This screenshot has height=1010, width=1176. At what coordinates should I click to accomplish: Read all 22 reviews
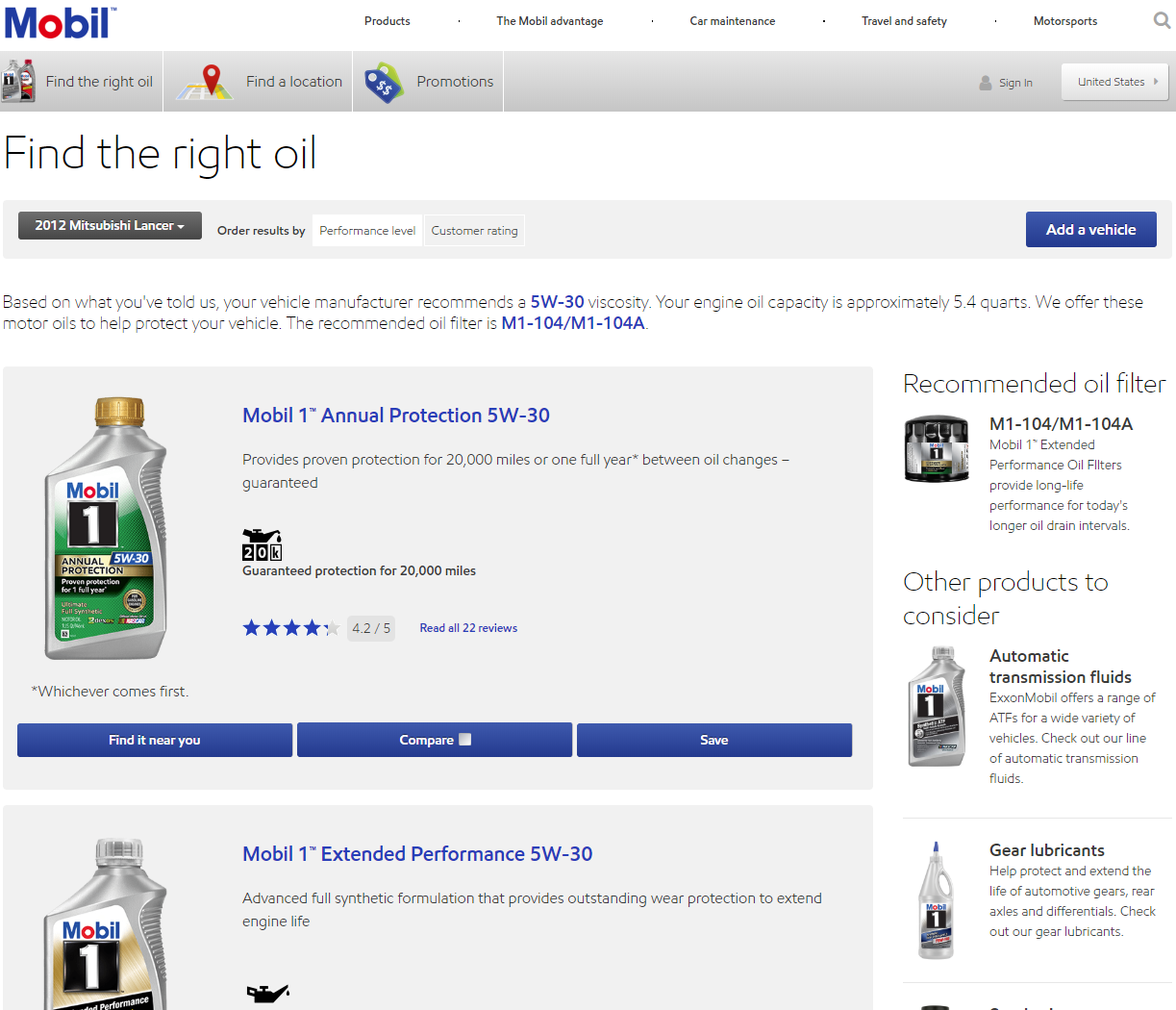click(x=468, y=628)
